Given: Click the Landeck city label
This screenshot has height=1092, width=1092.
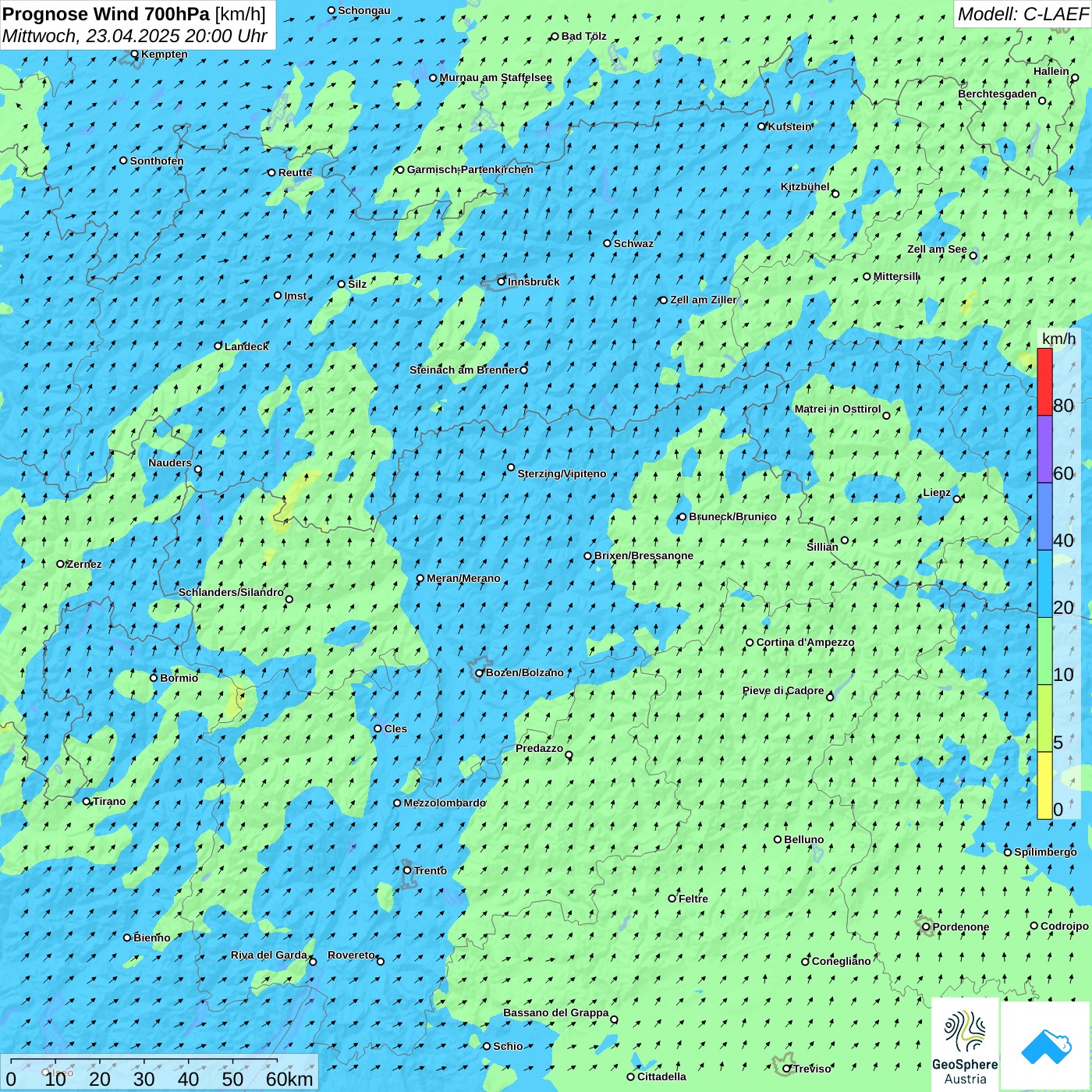Looking at the screenshot, I should [246, 347].
